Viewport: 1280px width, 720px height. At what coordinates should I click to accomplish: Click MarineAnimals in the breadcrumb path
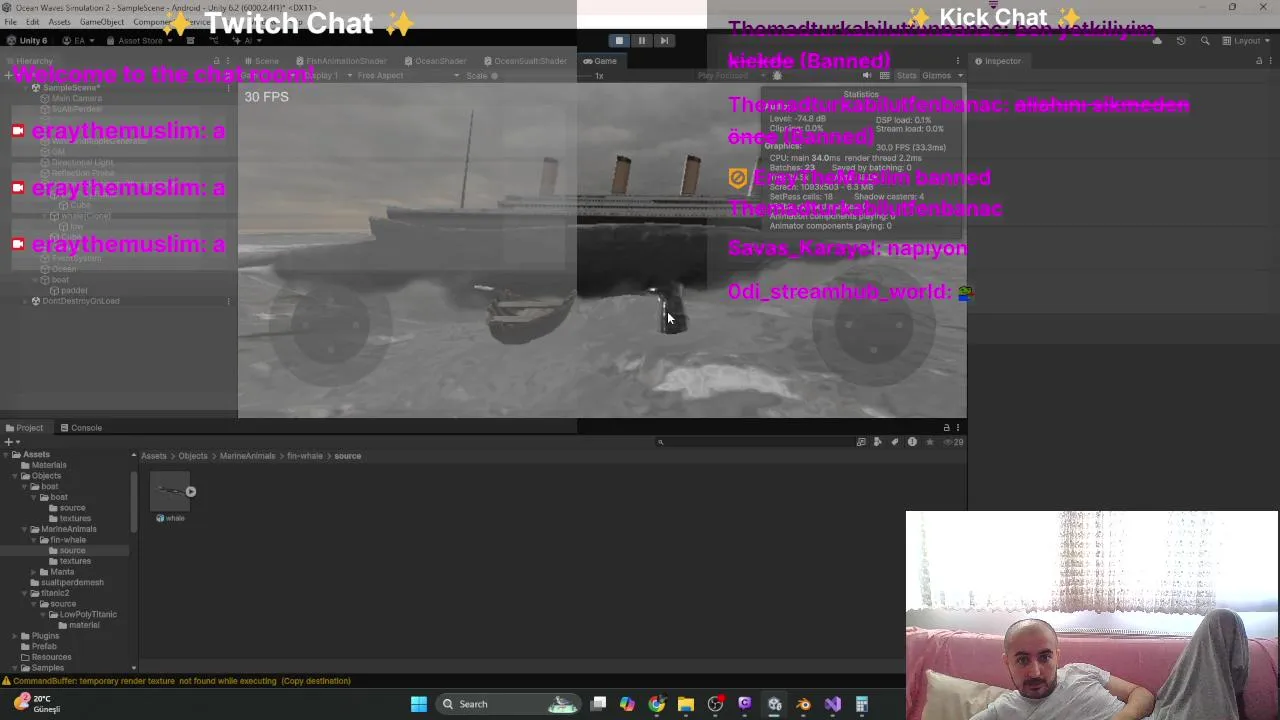247,456
